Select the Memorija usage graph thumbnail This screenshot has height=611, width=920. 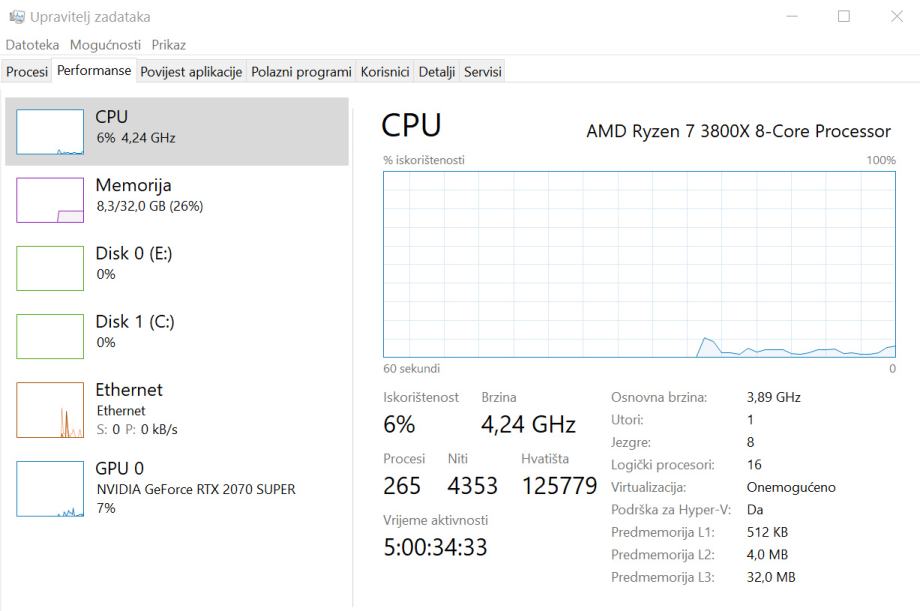[50, 200]
